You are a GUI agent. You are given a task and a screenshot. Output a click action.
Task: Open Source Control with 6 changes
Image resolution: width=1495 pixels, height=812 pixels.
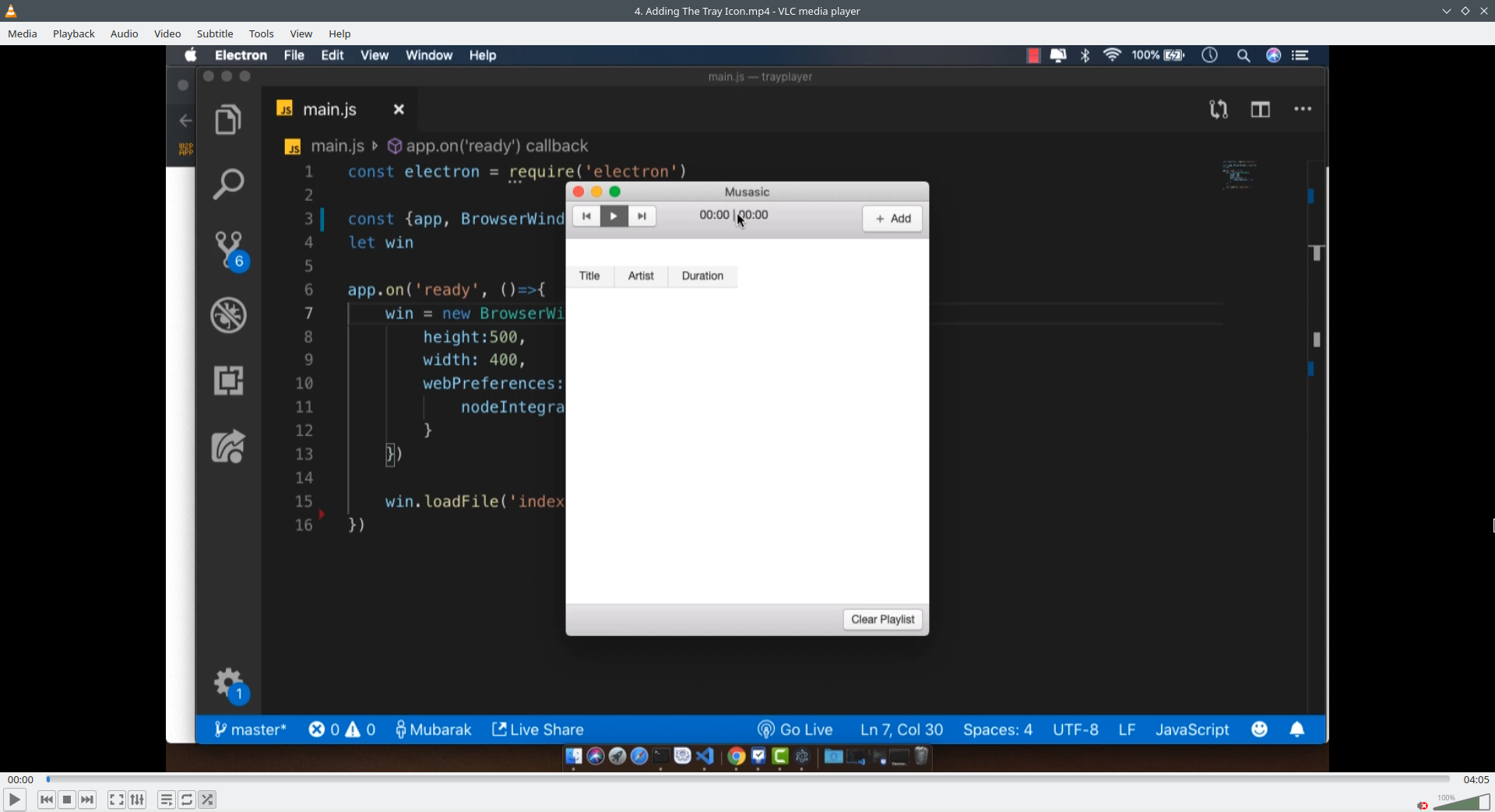[230, 250]
